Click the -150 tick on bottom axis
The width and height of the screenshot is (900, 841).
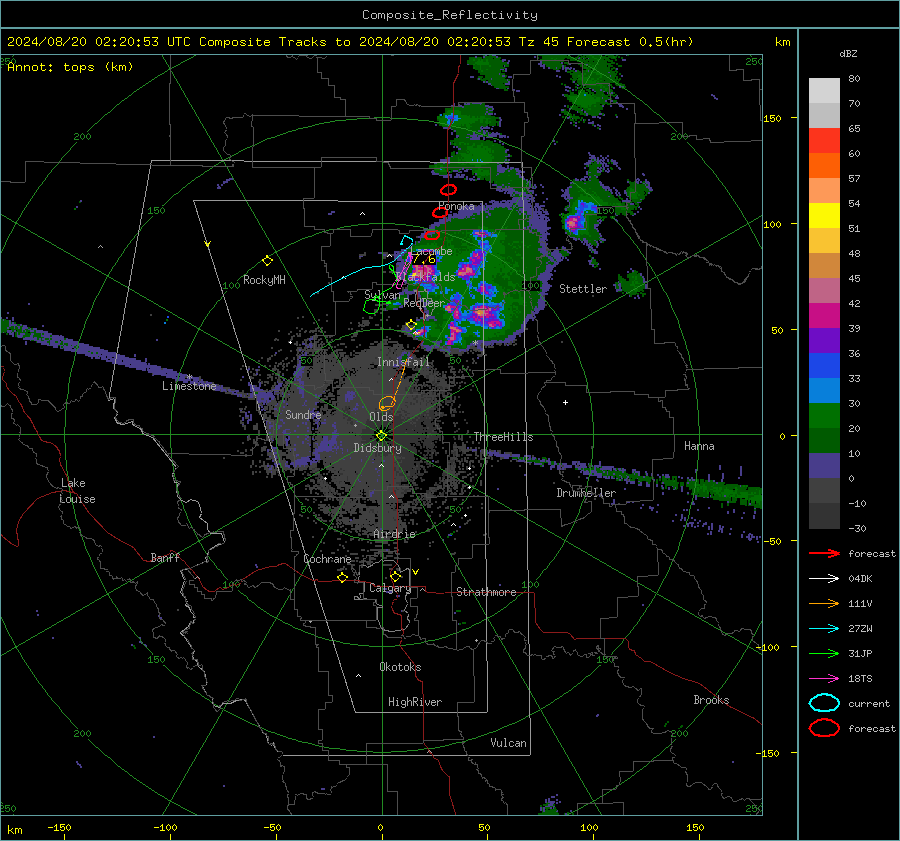pyautogui.click(x=59, y=828)
